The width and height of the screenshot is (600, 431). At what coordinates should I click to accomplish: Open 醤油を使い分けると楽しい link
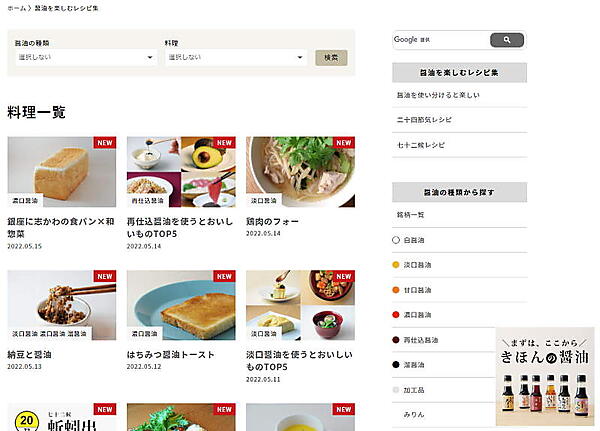click(x=438, y=95)
